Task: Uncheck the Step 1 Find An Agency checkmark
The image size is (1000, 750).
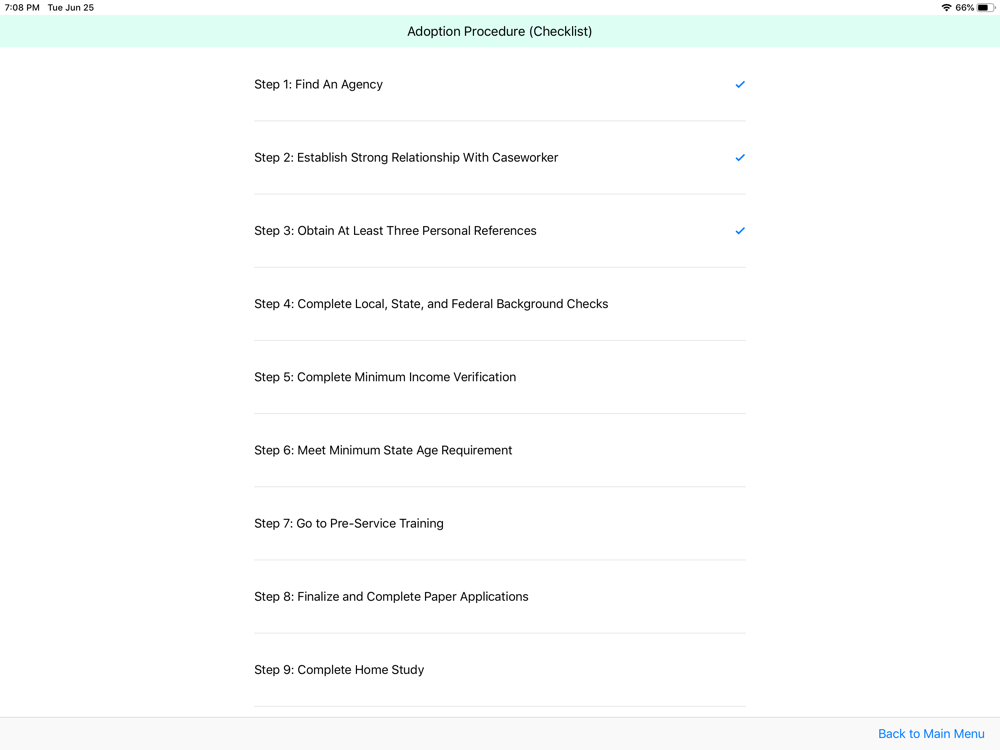Action: tap(740, 85)
